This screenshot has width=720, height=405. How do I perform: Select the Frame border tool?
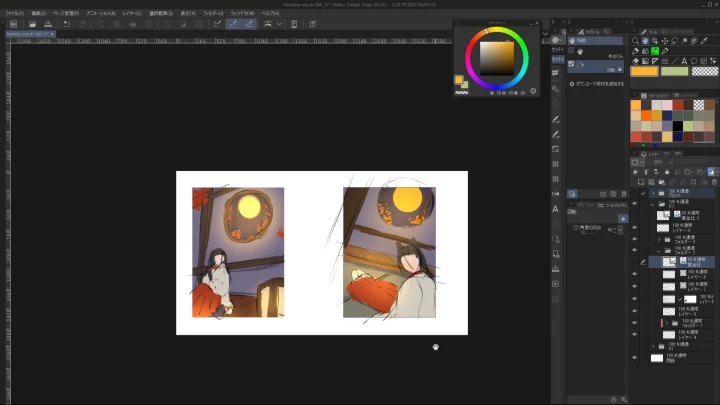[x=703, y=61]
